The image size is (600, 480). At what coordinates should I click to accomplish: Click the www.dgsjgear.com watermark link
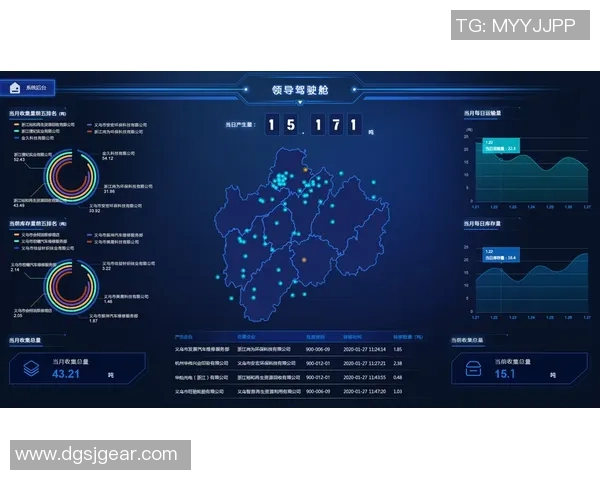(x=97, y=454)
